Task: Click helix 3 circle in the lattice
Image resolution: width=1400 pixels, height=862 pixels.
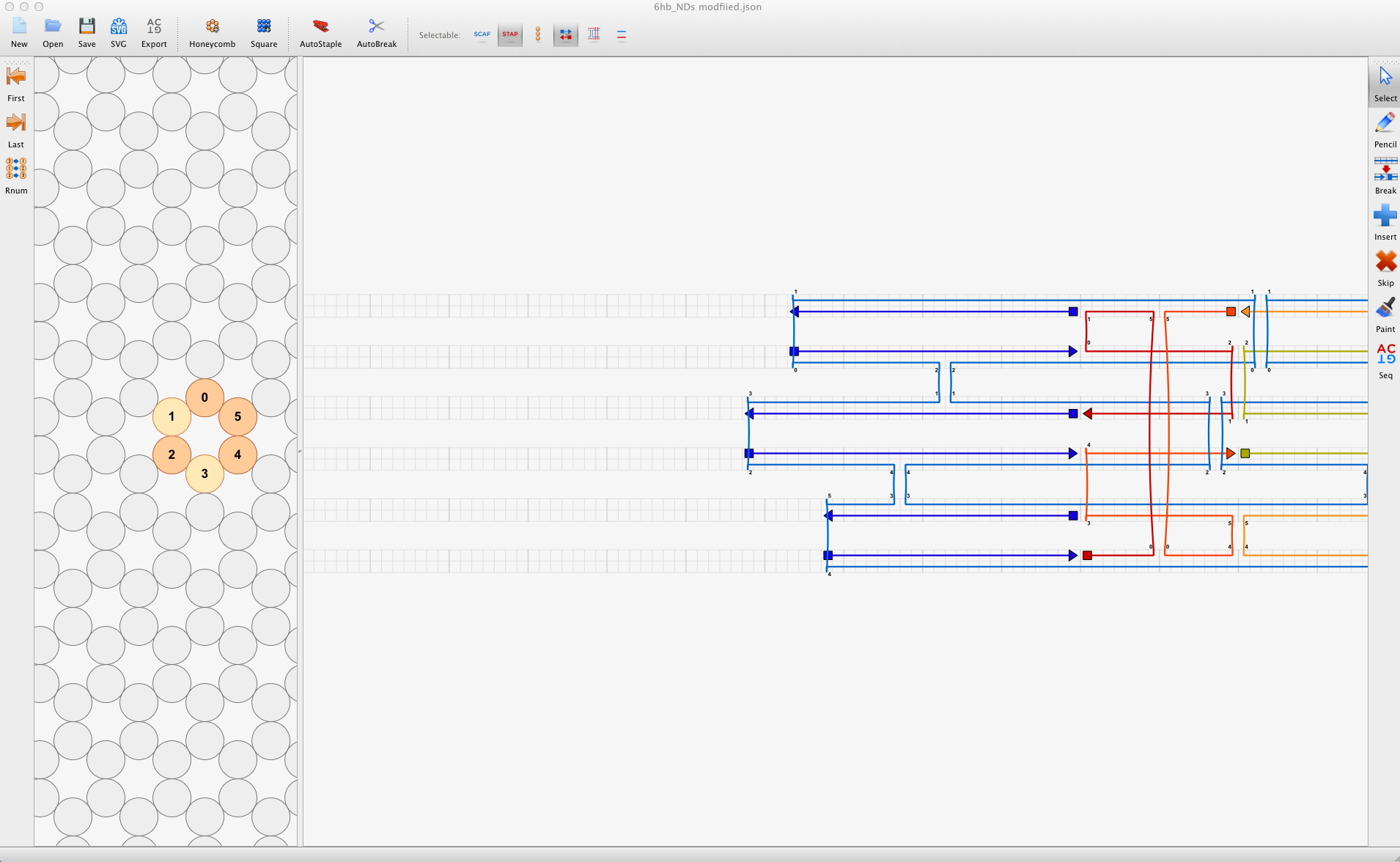Action: (x=205, y=474)
